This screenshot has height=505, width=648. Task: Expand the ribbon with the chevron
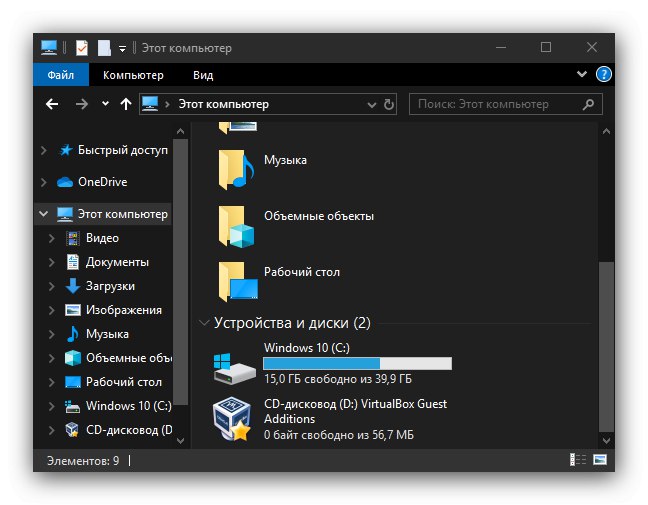(x=582, y=74)
